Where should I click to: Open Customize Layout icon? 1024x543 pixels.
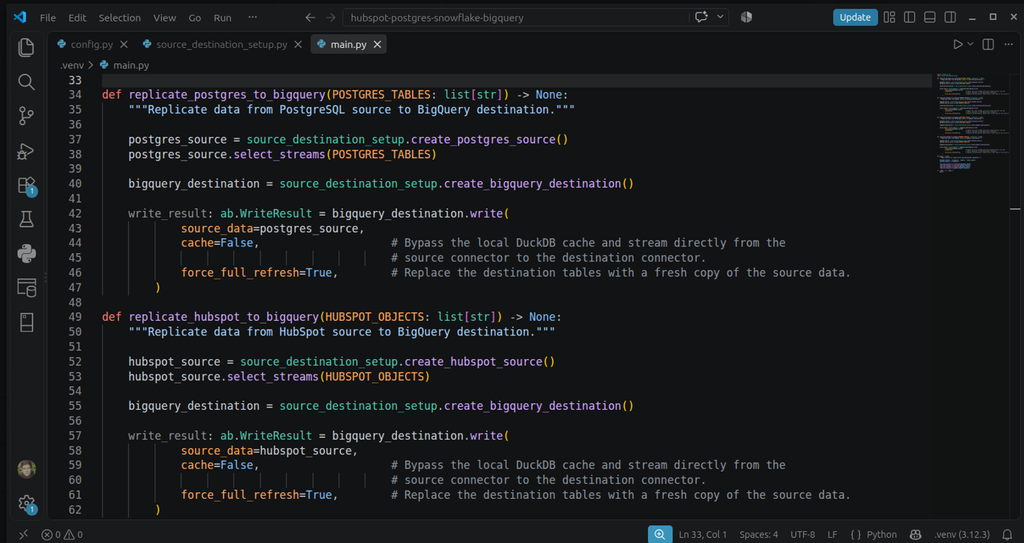pos(889,18)
